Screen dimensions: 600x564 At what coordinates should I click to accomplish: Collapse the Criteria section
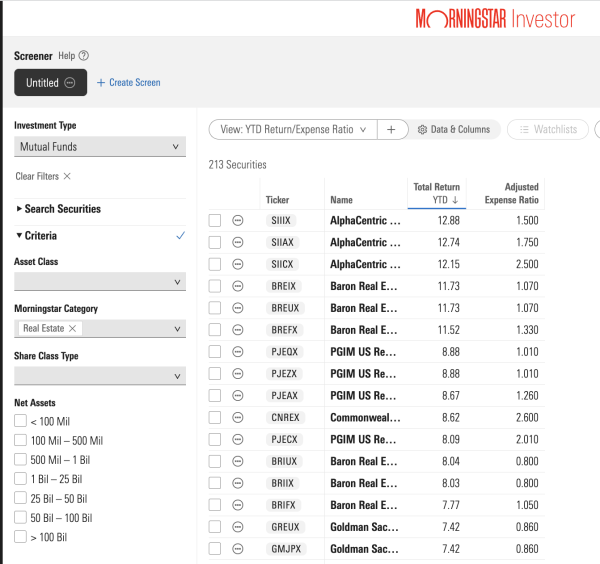click(36, 236)
